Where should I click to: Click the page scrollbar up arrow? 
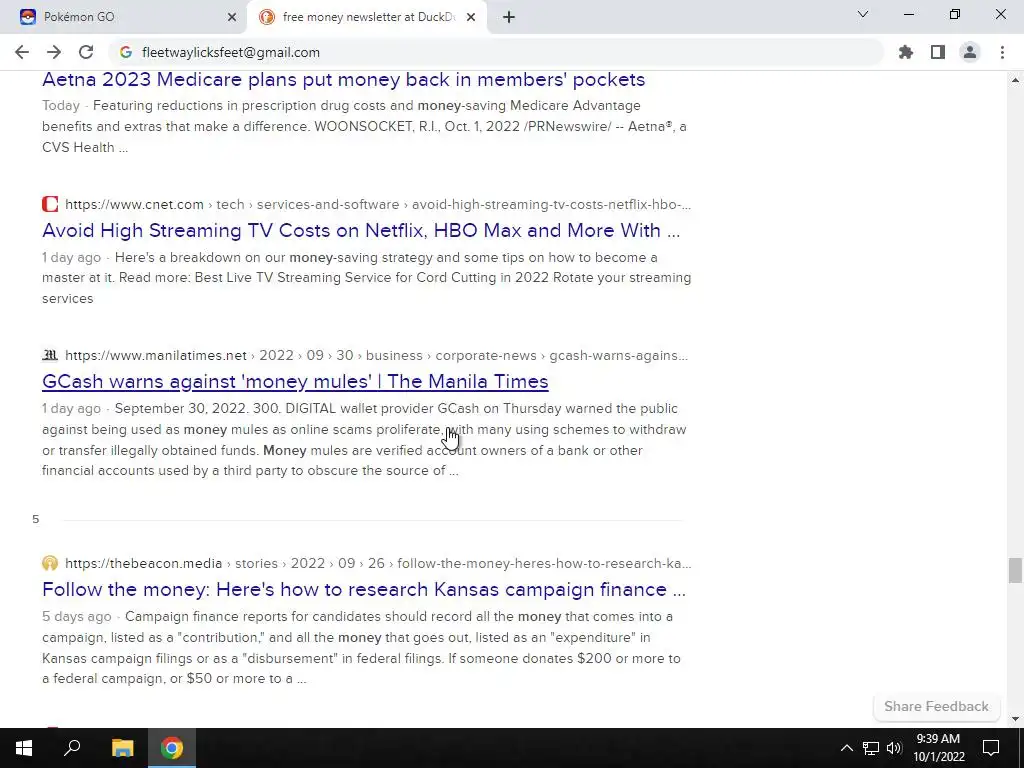click(1015, 80)
